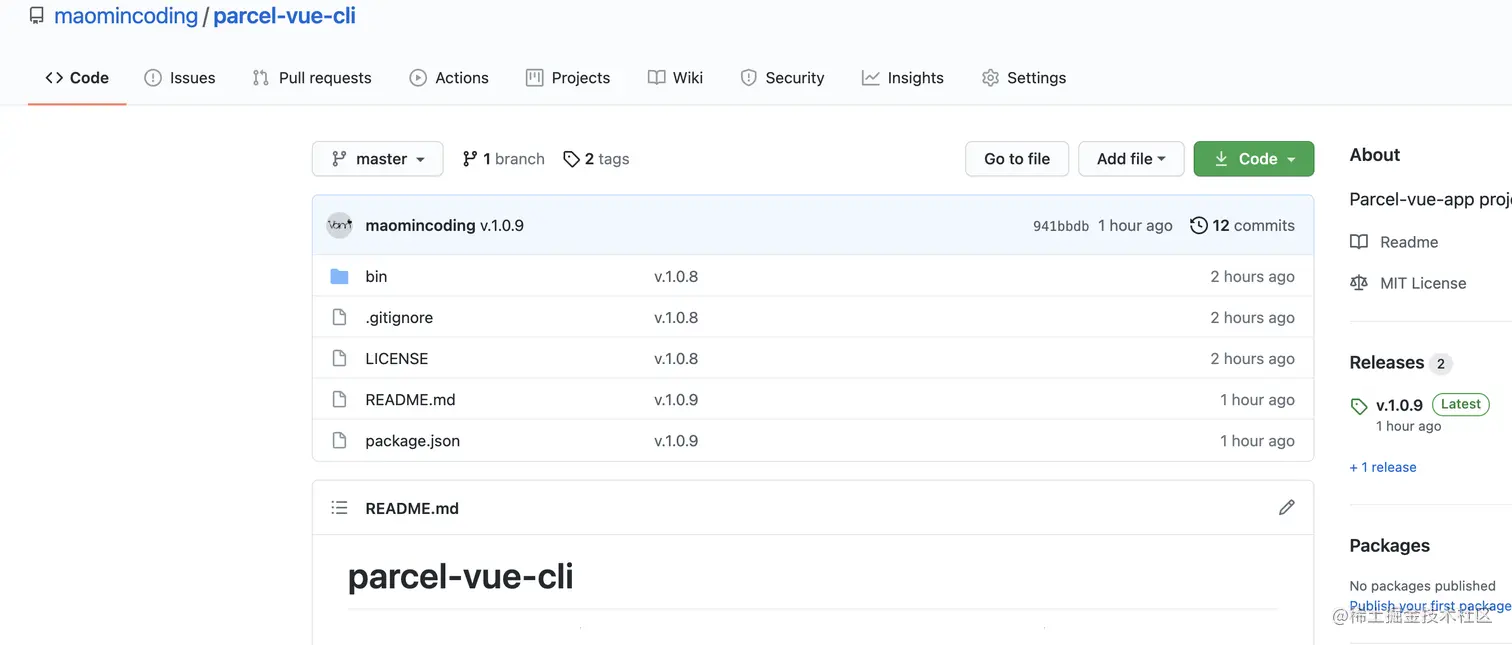Click the commits history clock icon

click(x=1198, y=225)
